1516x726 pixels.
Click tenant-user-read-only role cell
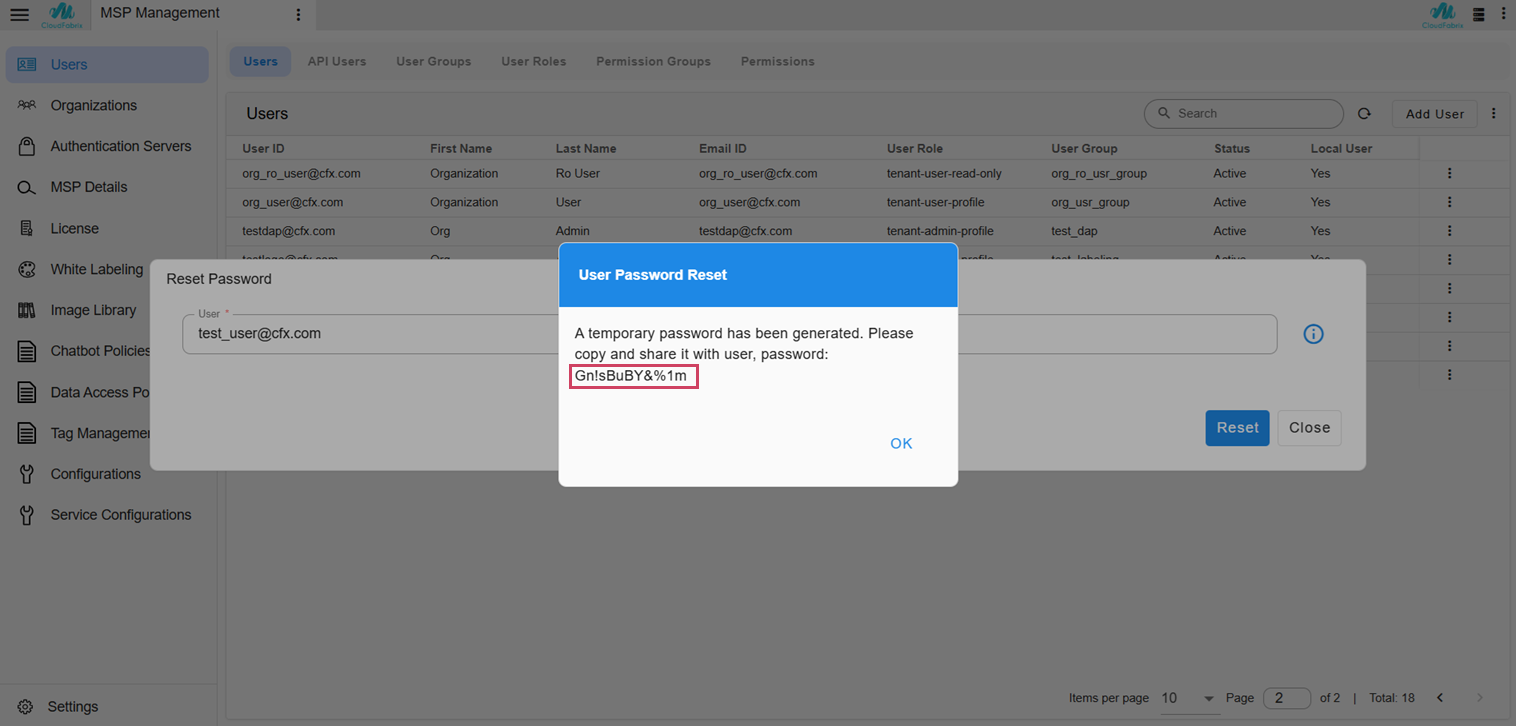point(944,173)
